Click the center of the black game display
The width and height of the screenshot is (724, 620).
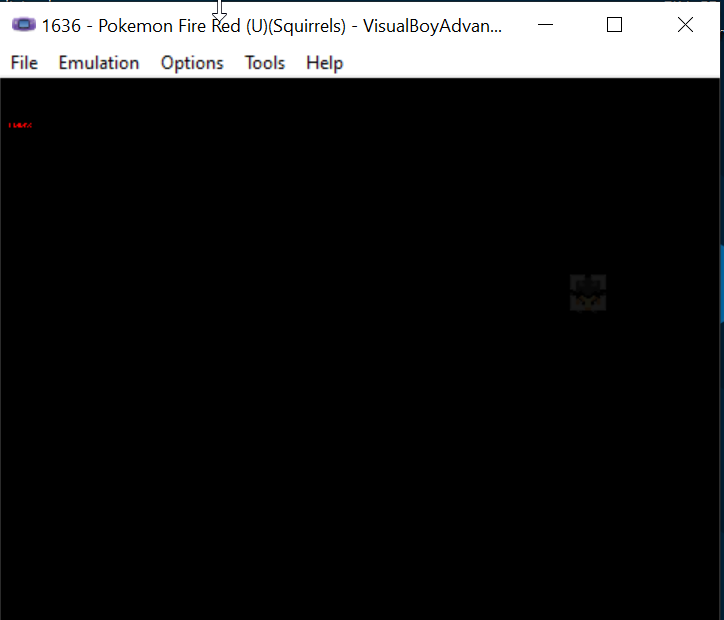click(360, 348)
